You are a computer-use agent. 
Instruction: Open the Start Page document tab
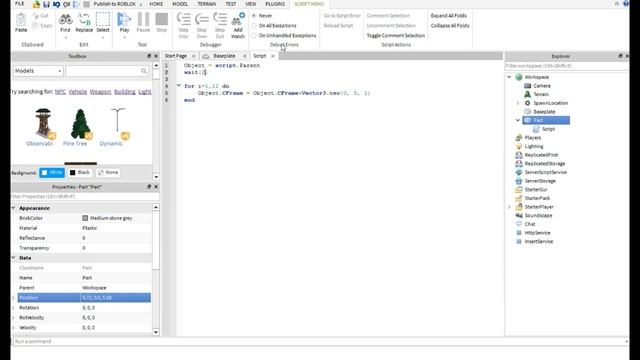[x=176, y=56]
